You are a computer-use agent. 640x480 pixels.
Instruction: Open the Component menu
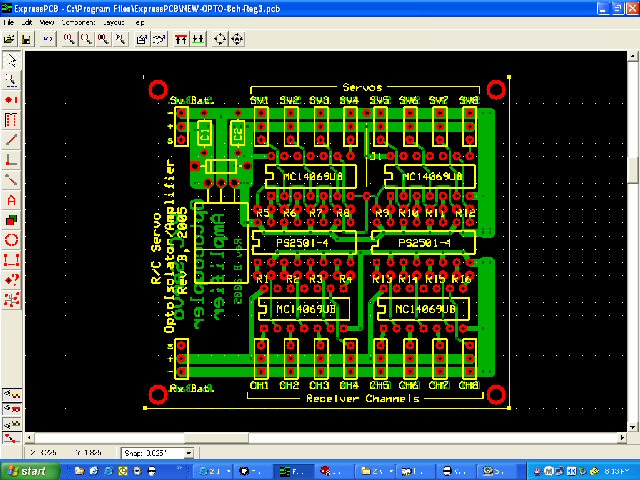[78, 22]
